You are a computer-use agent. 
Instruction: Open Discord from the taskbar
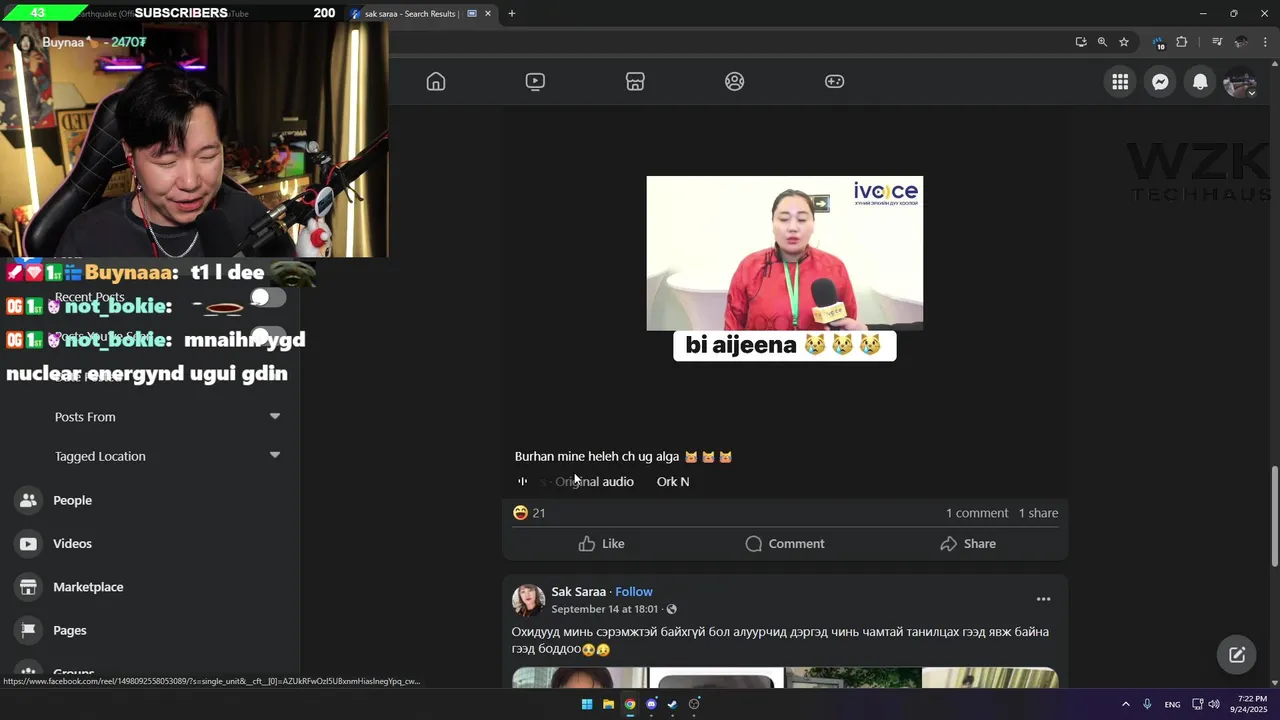(651, 704)
